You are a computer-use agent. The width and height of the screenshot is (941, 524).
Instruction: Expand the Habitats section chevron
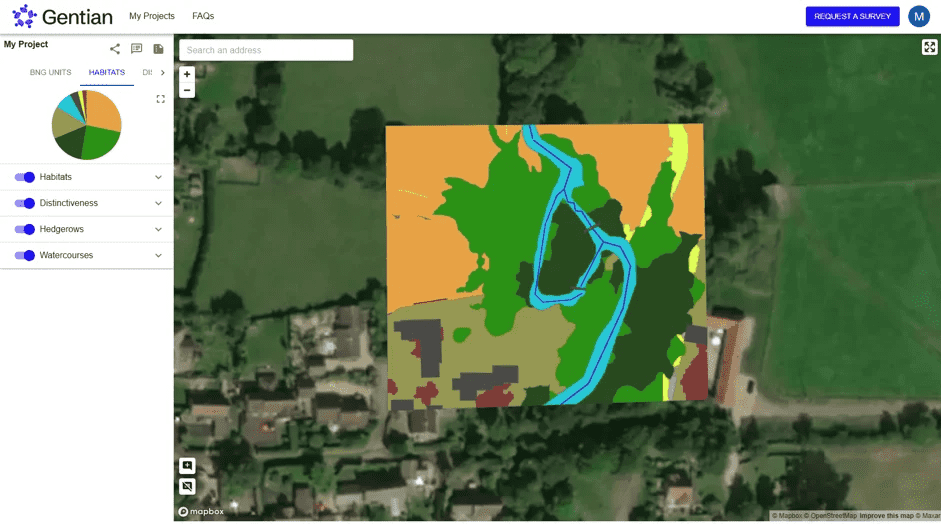tap(158, 177)
